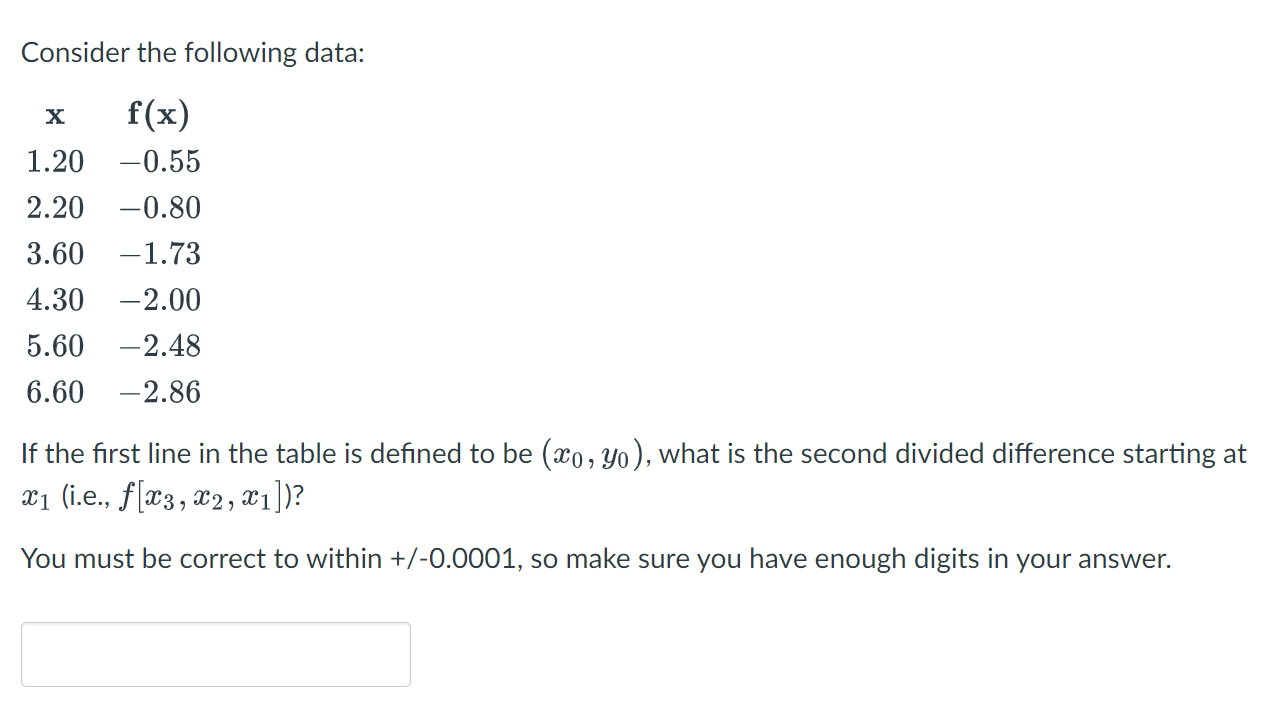Click the value -2.00 in the table

point(160,300)
